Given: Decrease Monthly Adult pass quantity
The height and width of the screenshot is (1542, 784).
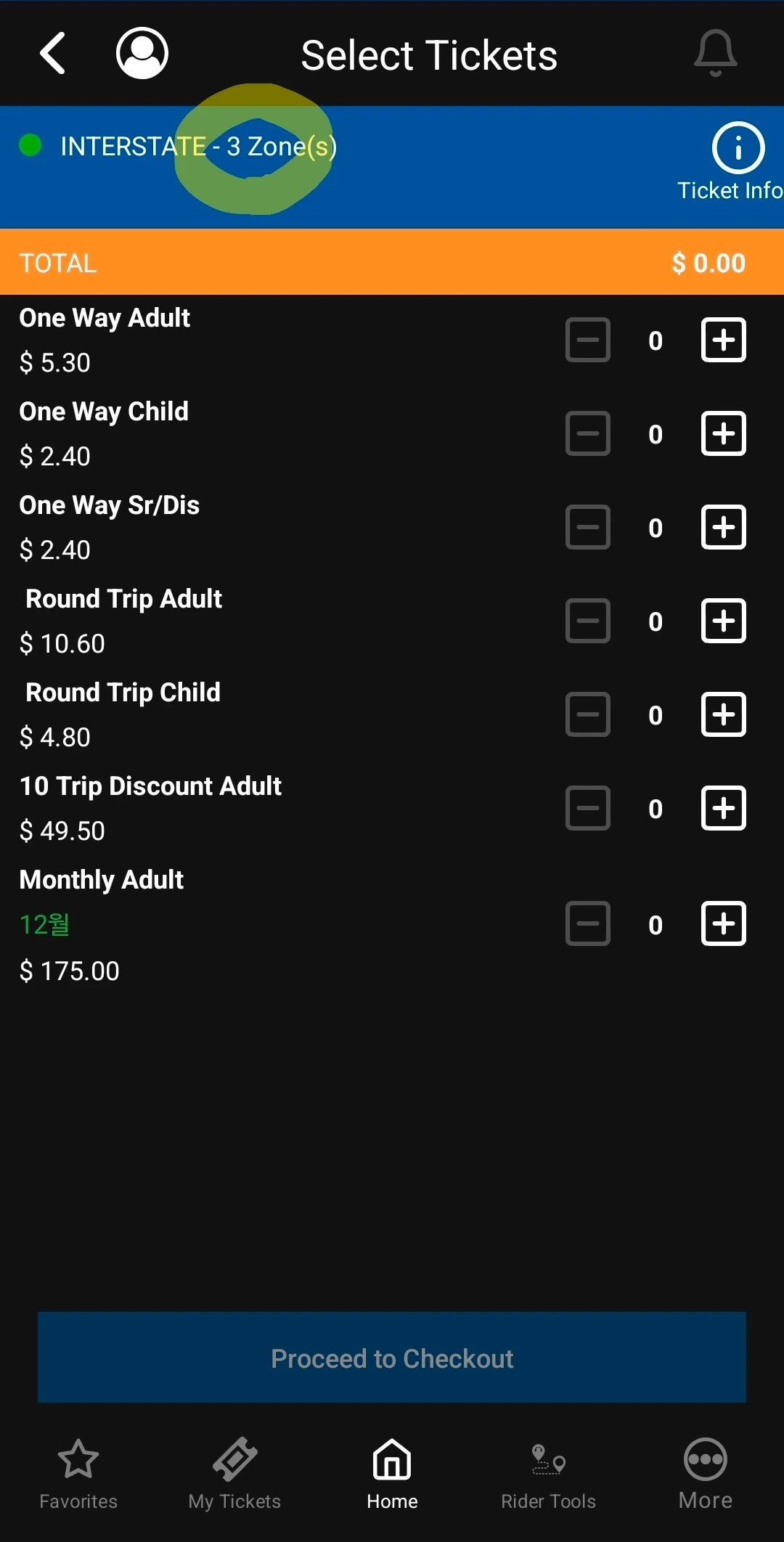Looking at the screenshot, I should pyautogui.click(x=587, y=924).
